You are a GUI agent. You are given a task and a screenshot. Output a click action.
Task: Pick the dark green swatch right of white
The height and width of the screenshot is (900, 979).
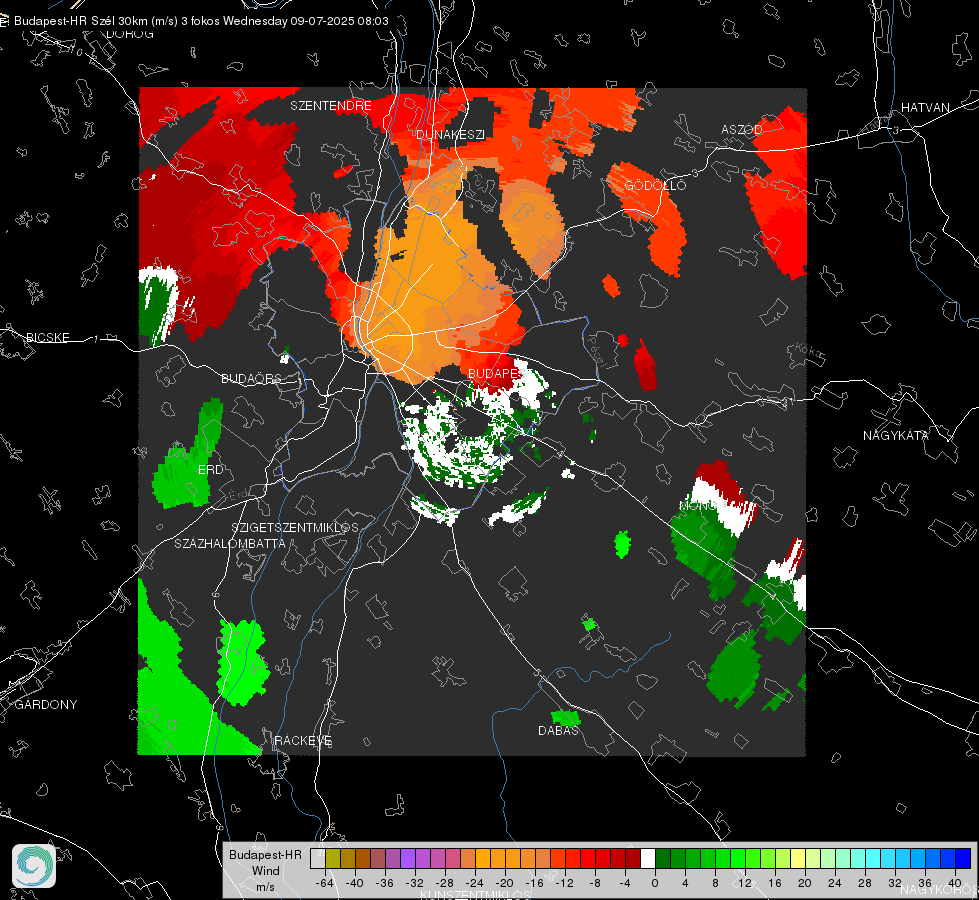(663, 858)
